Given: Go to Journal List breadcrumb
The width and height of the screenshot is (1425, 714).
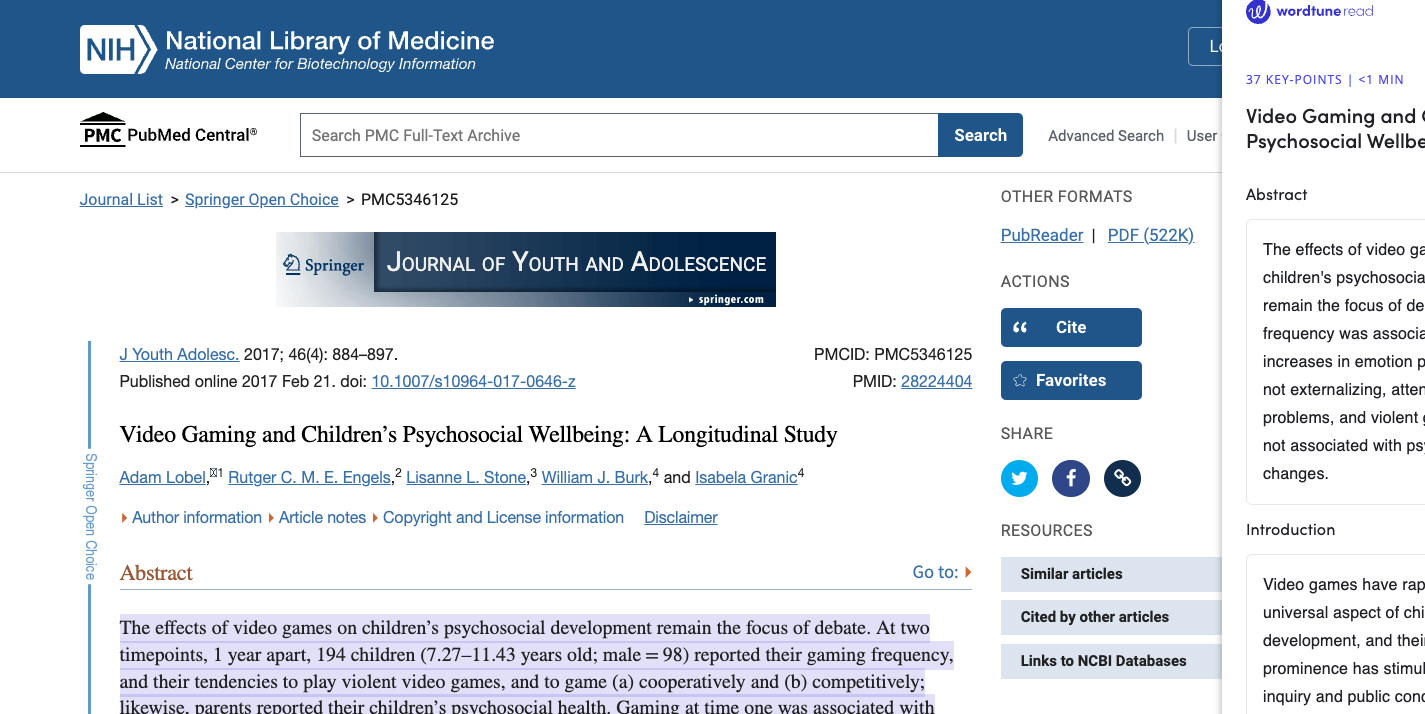Looking at the screenshot, I should pos(121,199).
